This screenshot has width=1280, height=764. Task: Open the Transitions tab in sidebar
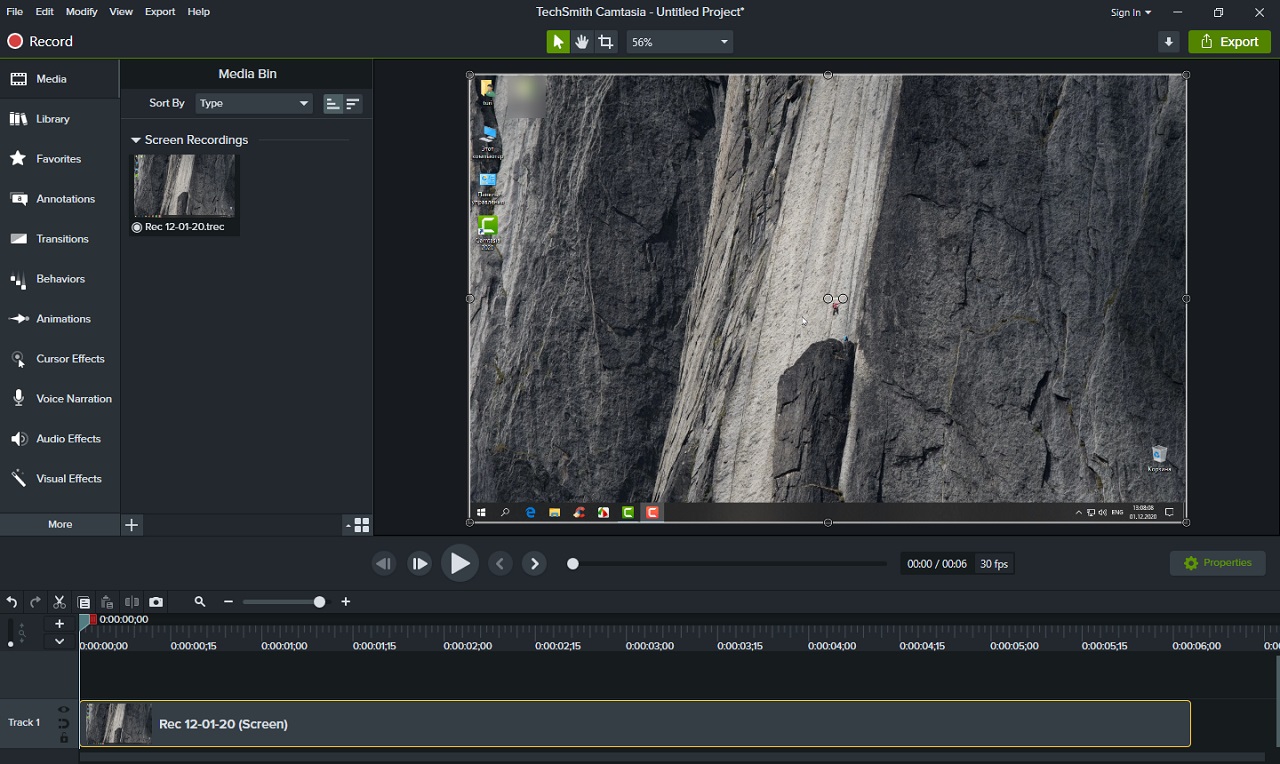click(x=60, y=239)
